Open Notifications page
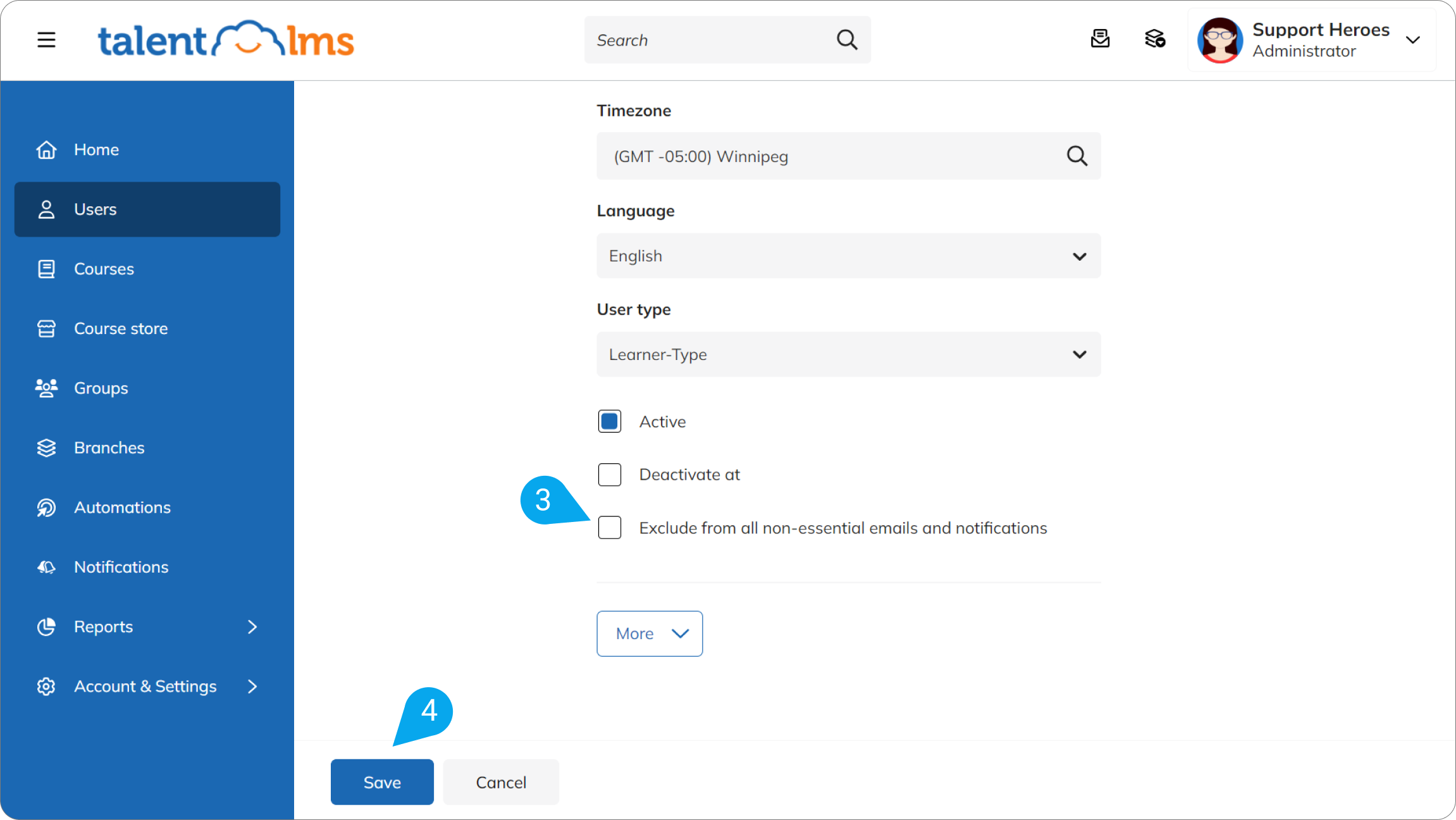Screen dimensions: 1456x820 tap(147, 567)
